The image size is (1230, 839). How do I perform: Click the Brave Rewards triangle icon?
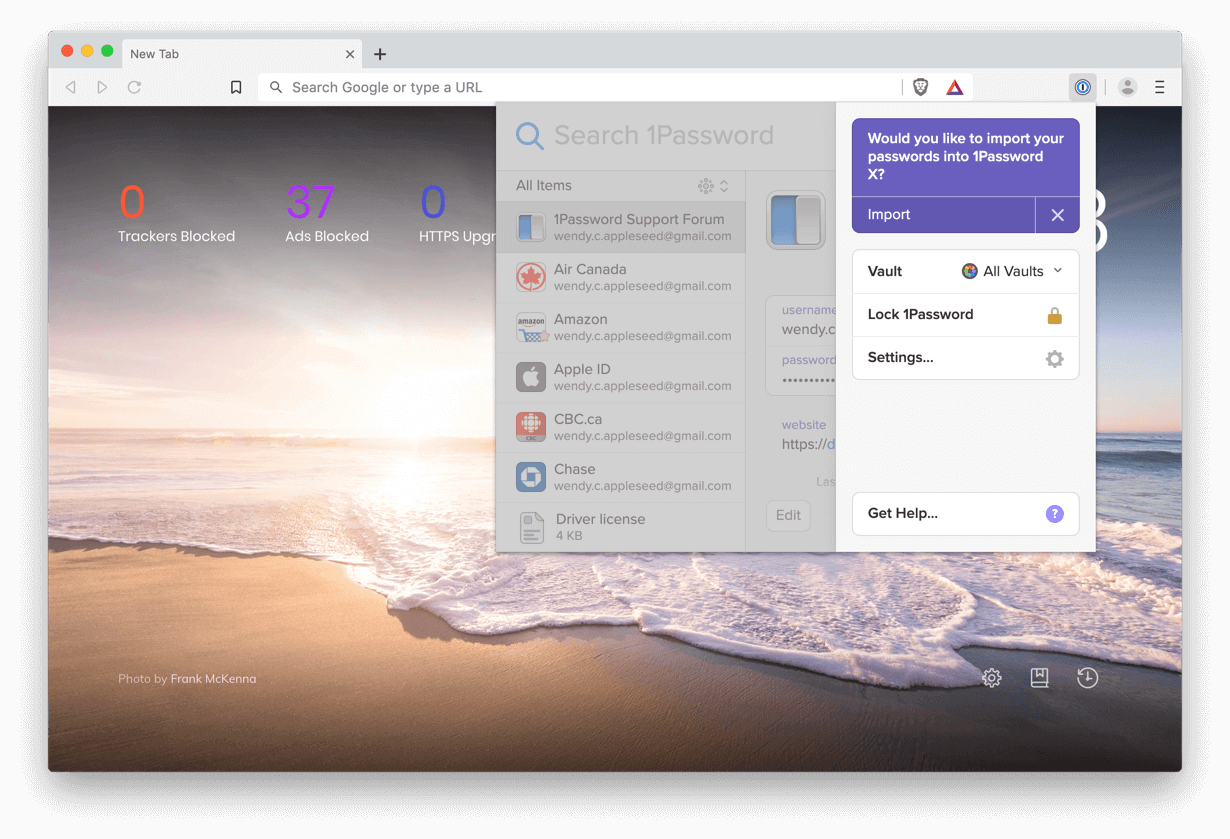pos(954,87)
